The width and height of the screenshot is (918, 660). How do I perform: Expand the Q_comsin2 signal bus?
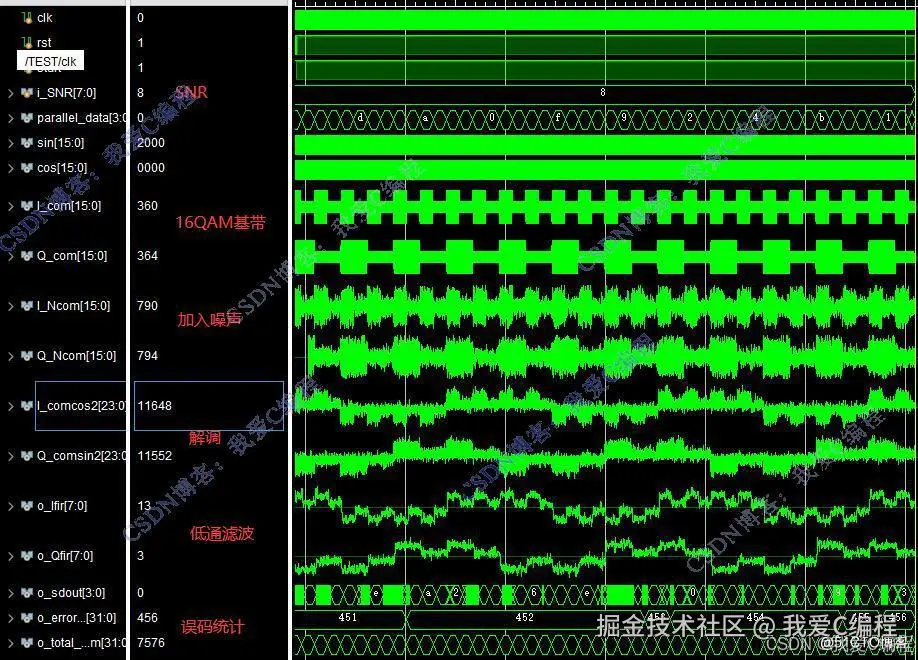(x=11, y=456)
